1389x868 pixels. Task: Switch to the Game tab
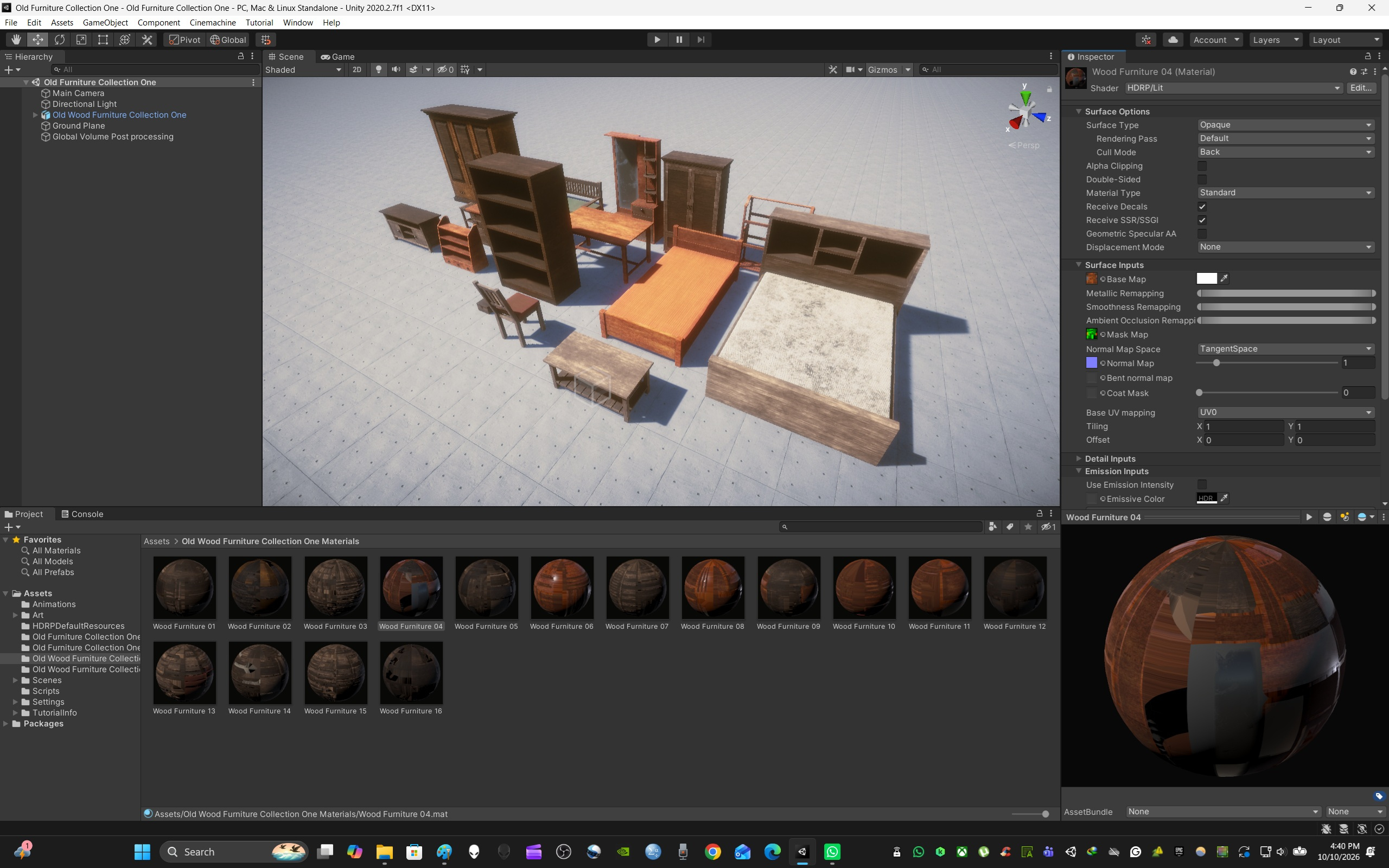coord(337,56)
